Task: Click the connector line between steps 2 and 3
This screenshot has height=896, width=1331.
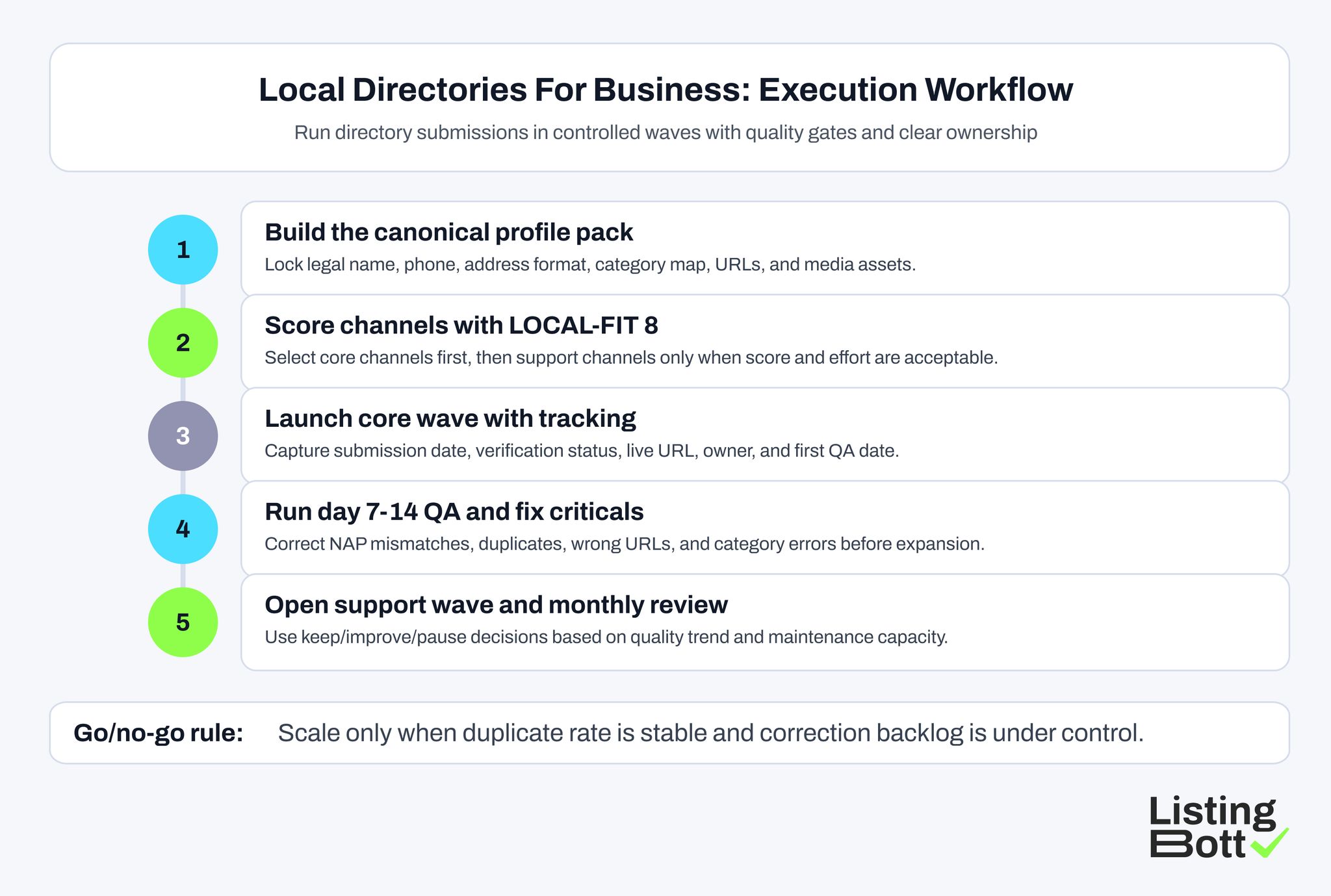Action: (x=183, y=389)
